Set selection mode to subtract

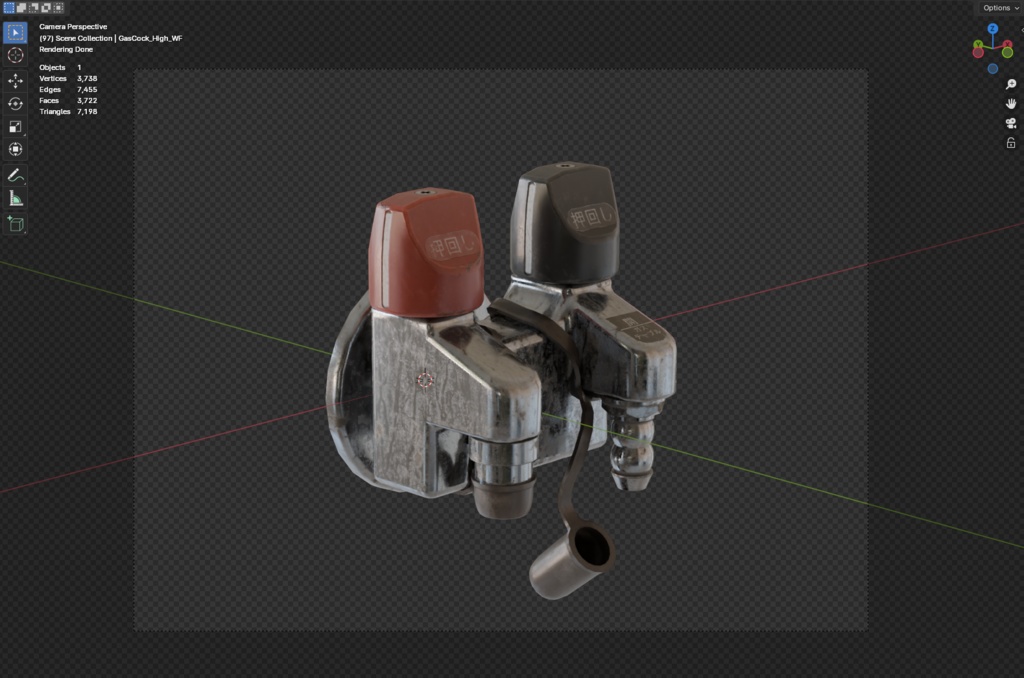[x=33, y=7]
